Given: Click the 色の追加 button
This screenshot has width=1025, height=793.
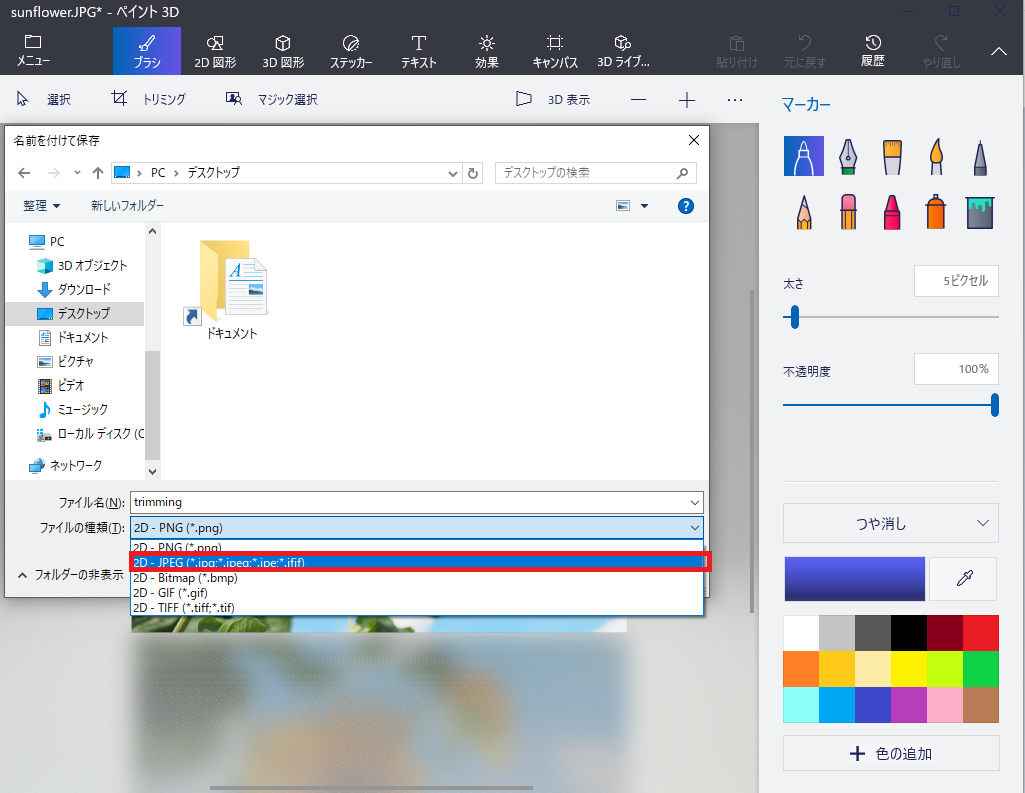Looking at the screenshot, I should tap(890, 753).
